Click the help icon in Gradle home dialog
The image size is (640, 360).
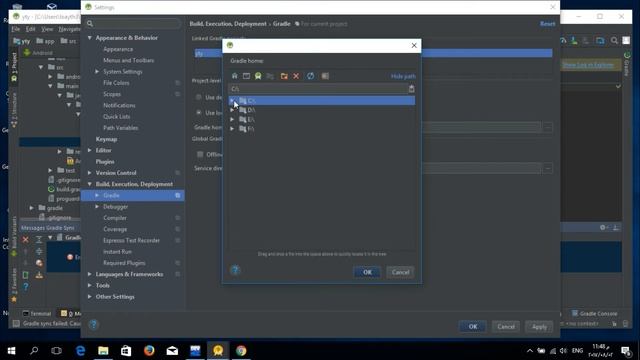[x=235, y=270]
